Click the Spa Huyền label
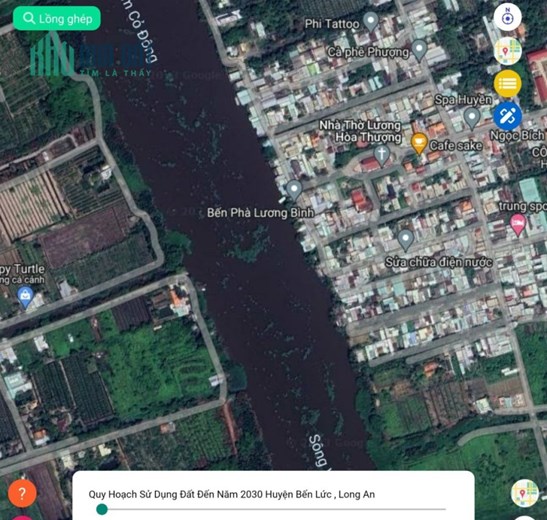 [x=463, y=100]
